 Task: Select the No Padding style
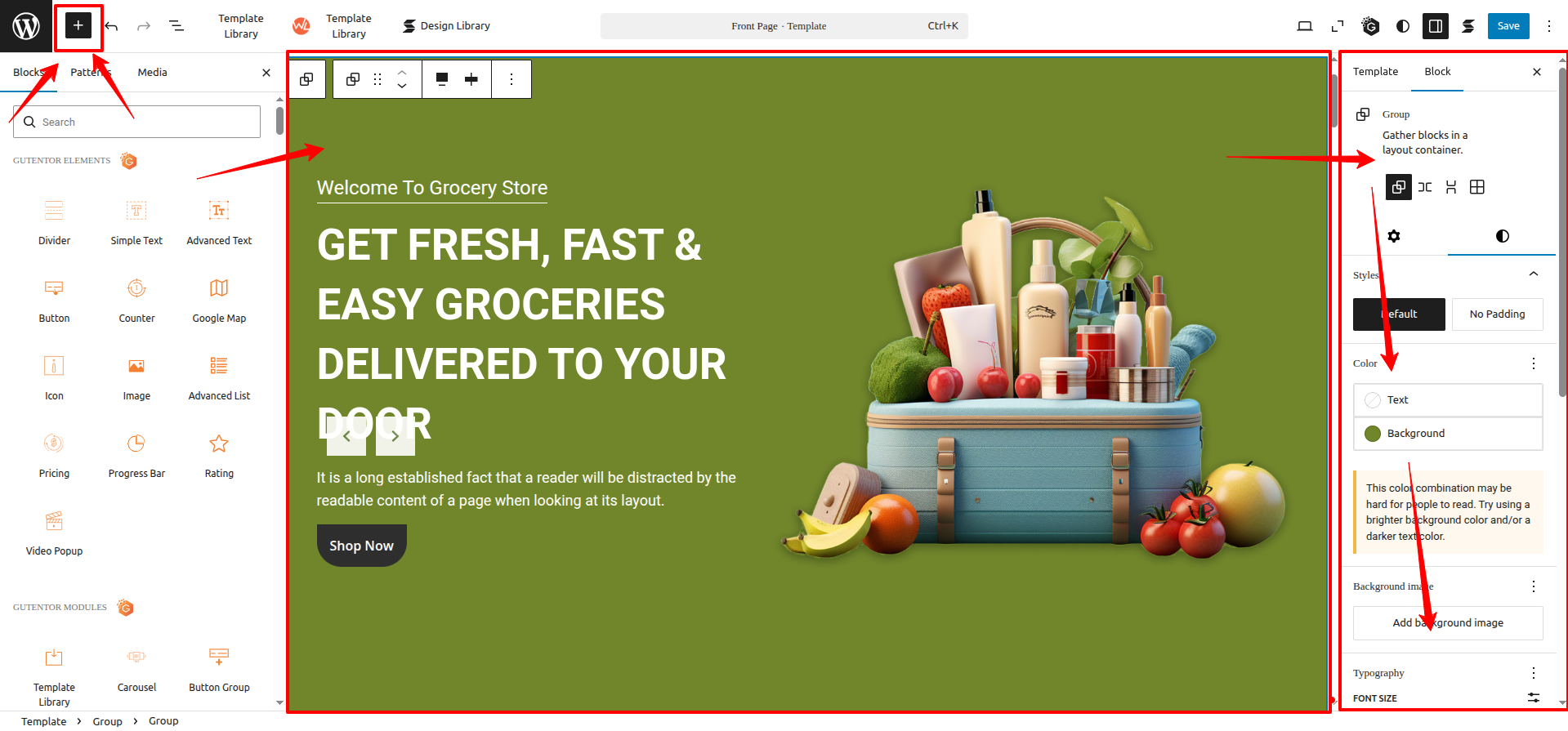1497,314
